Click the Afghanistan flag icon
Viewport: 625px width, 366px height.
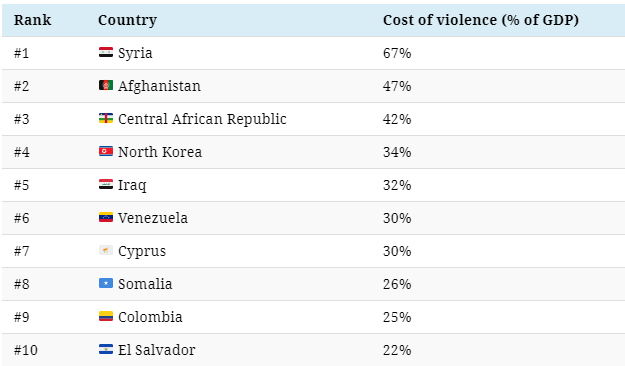106,85
